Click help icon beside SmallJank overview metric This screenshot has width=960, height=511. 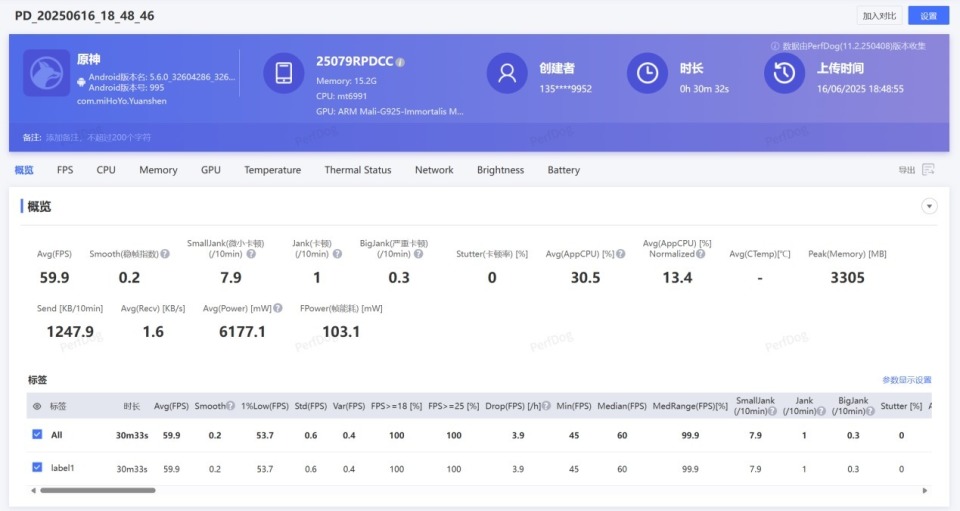(x=251, y=253)
